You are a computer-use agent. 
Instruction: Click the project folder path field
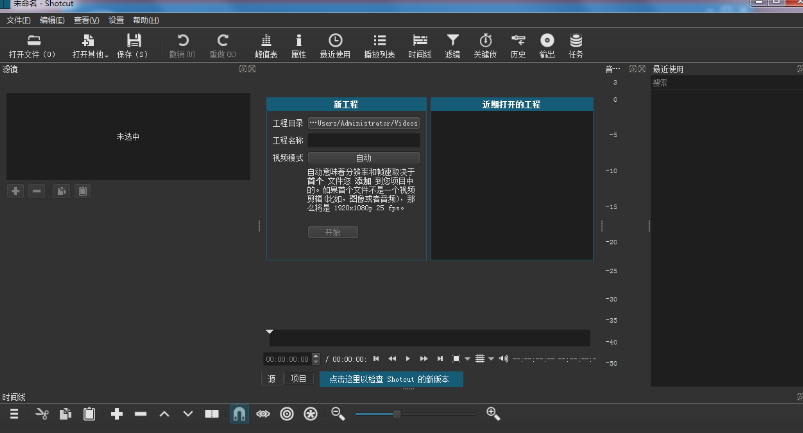coord(364,123)
